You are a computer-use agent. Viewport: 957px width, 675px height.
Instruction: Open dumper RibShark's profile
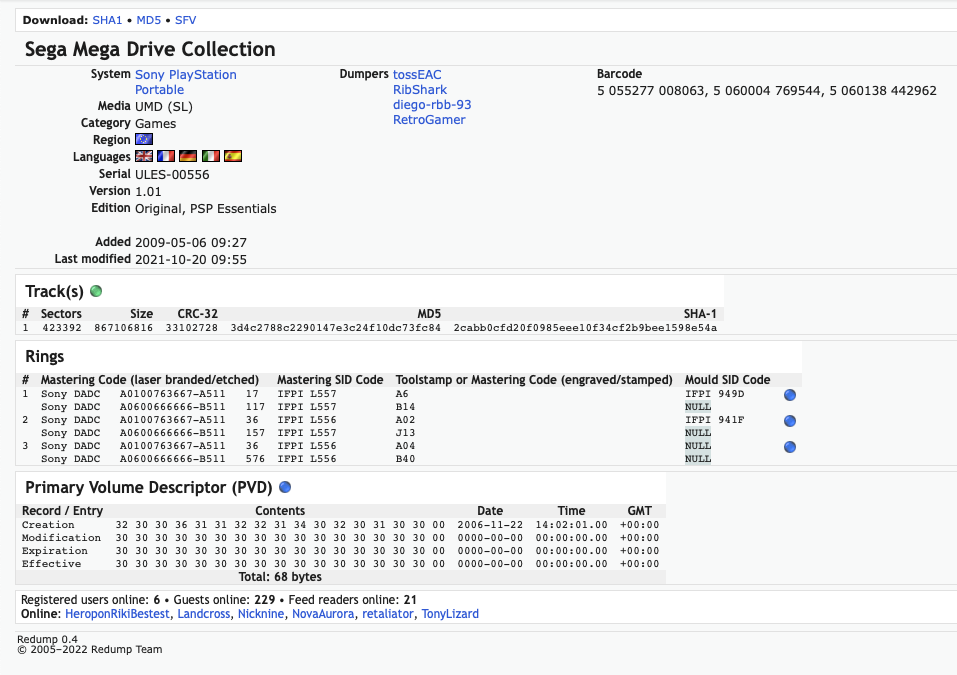tap(420, 90)
